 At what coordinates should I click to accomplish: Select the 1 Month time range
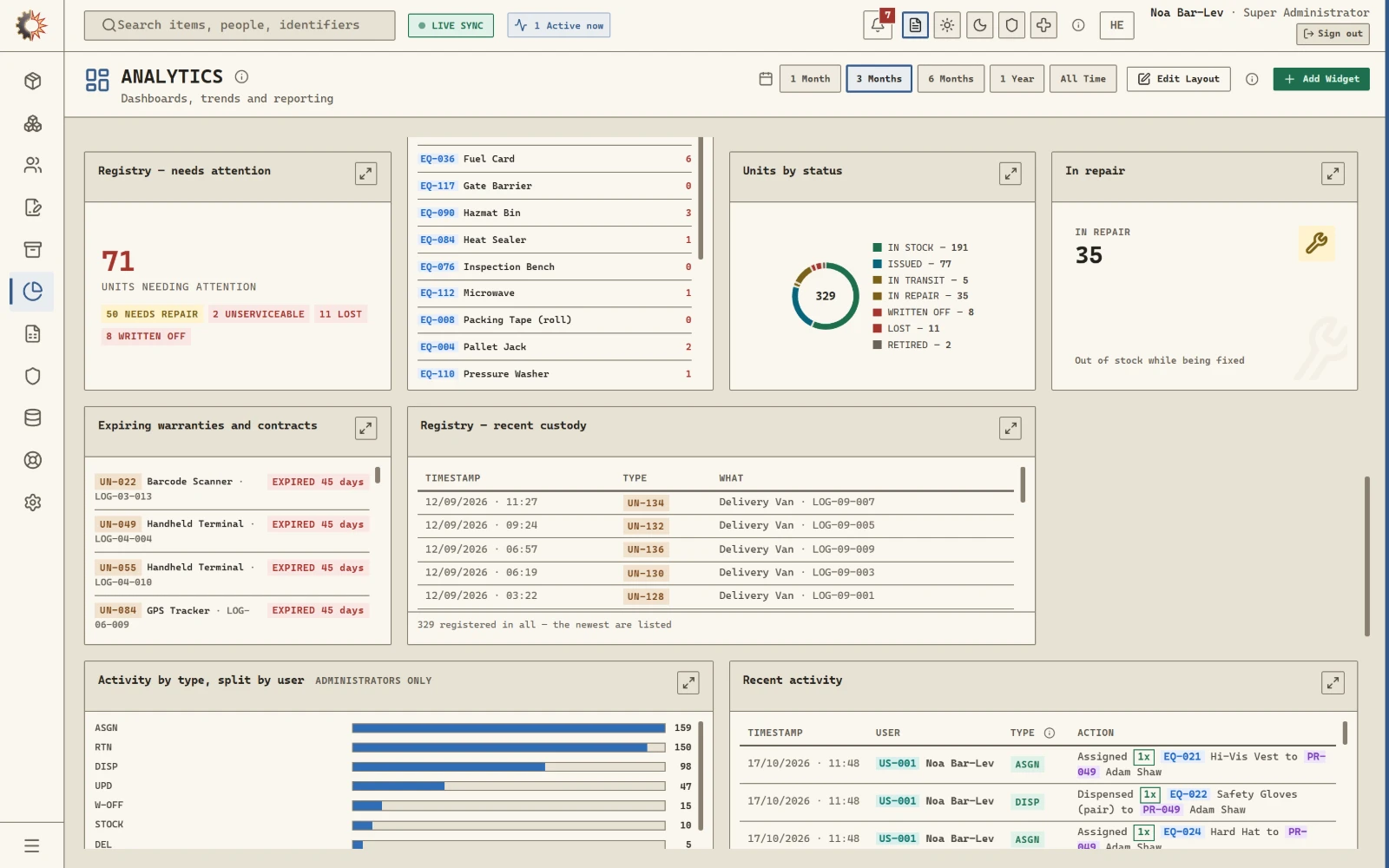point(810,79)
